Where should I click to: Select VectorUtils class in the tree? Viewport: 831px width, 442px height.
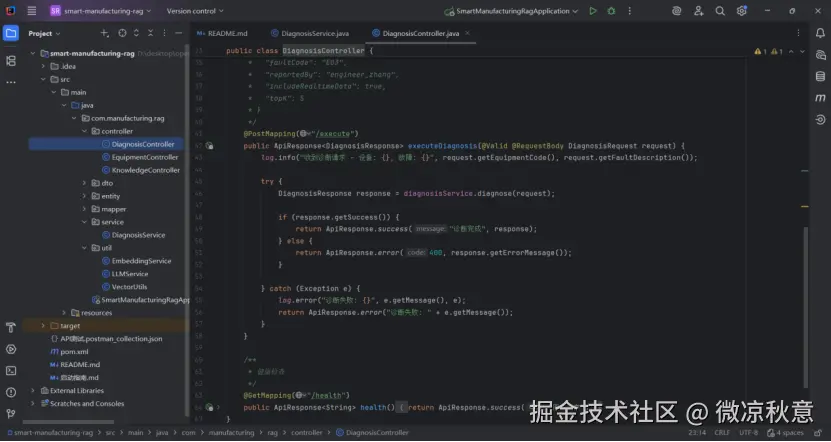click(129, 287)
